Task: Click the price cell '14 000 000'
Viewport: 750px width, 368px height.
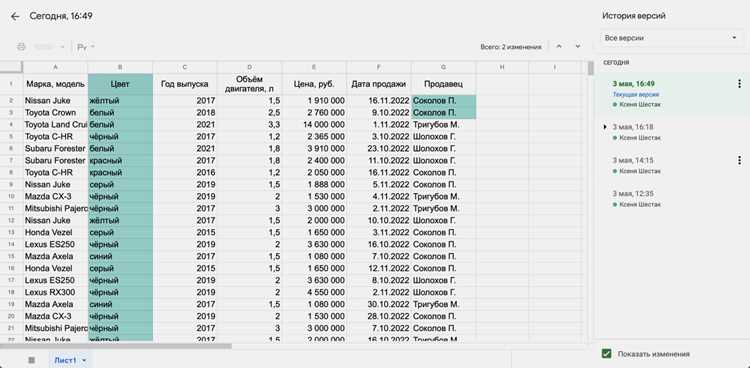Action: 314,125
